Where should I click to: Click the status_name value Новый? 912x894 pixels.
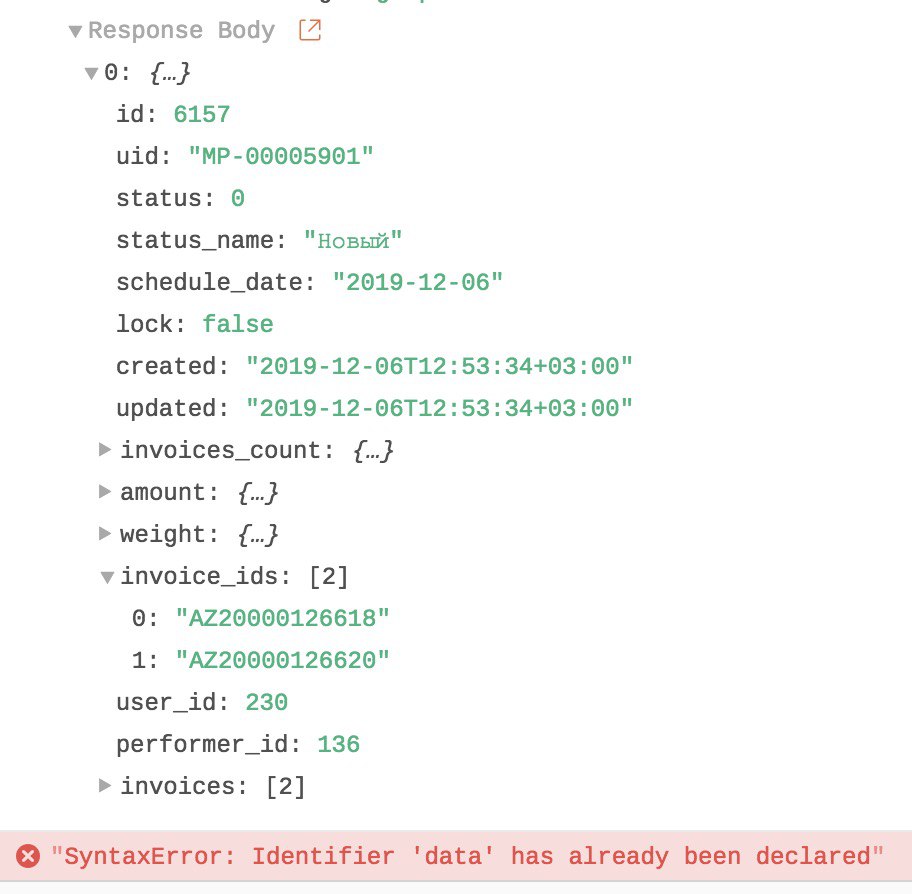[353, 241]
